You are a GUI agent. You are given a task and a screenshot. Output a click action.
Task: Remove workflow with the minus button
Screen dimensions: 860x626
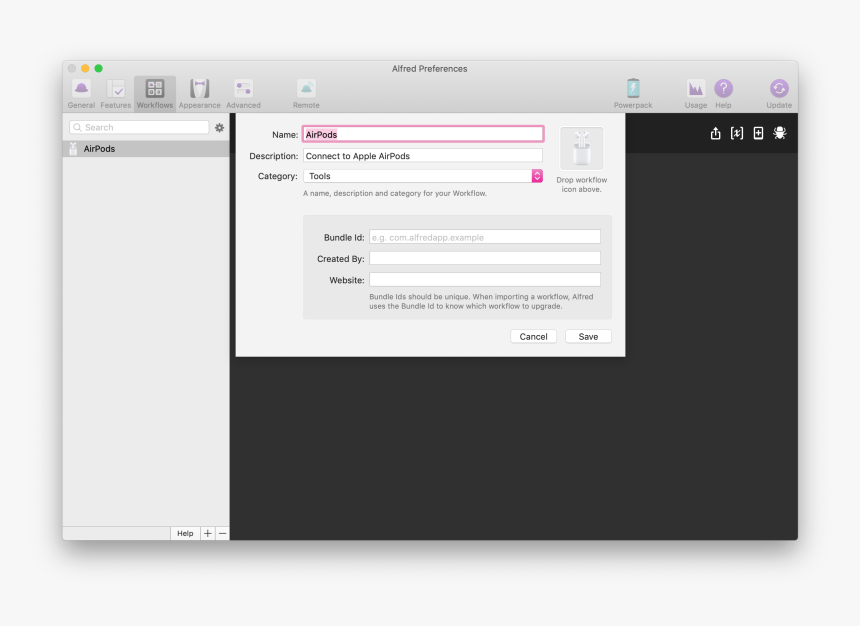[222, 533]
